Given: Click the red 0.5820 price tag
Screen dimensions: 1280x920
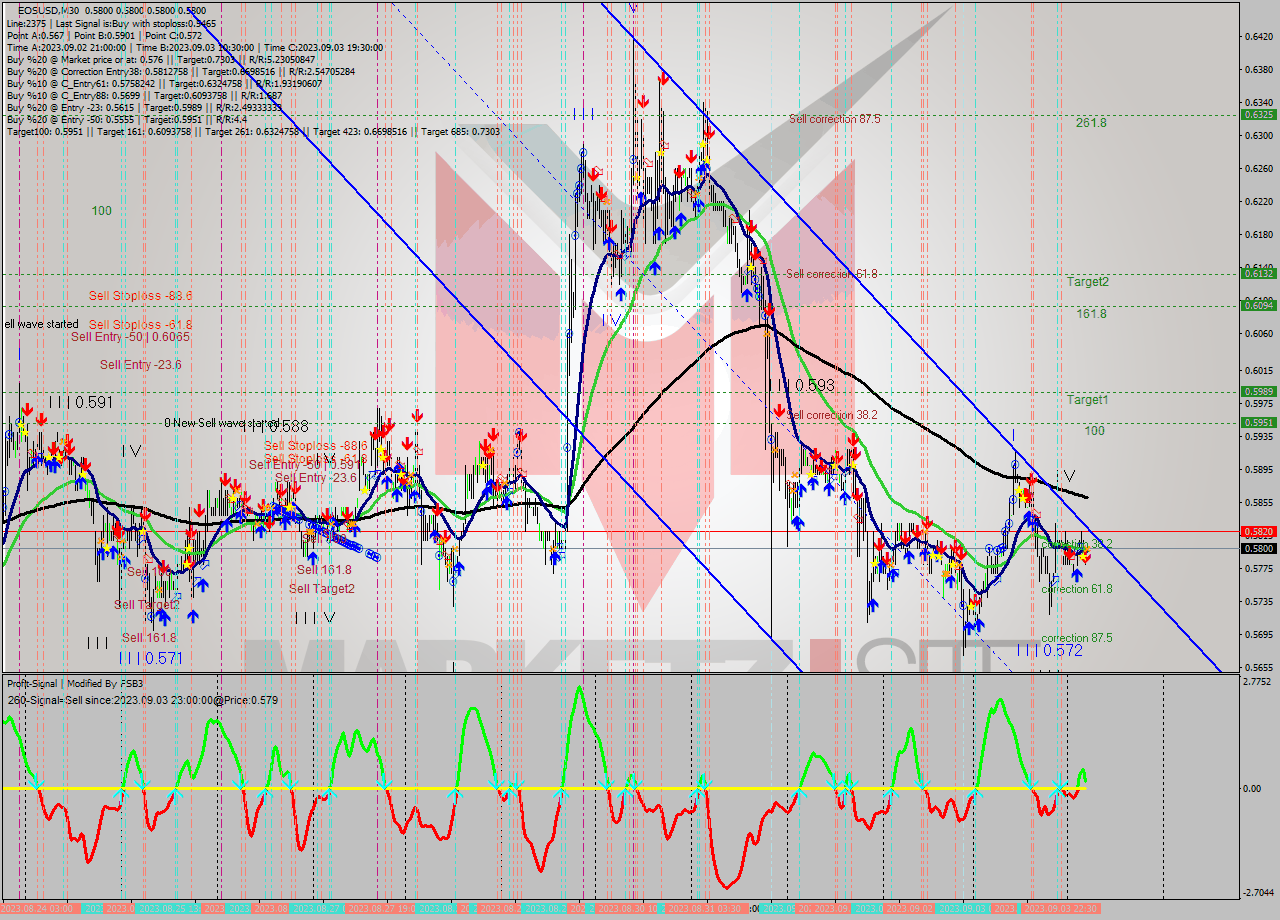Looking at the screenshot, I should coord(1257,532).
